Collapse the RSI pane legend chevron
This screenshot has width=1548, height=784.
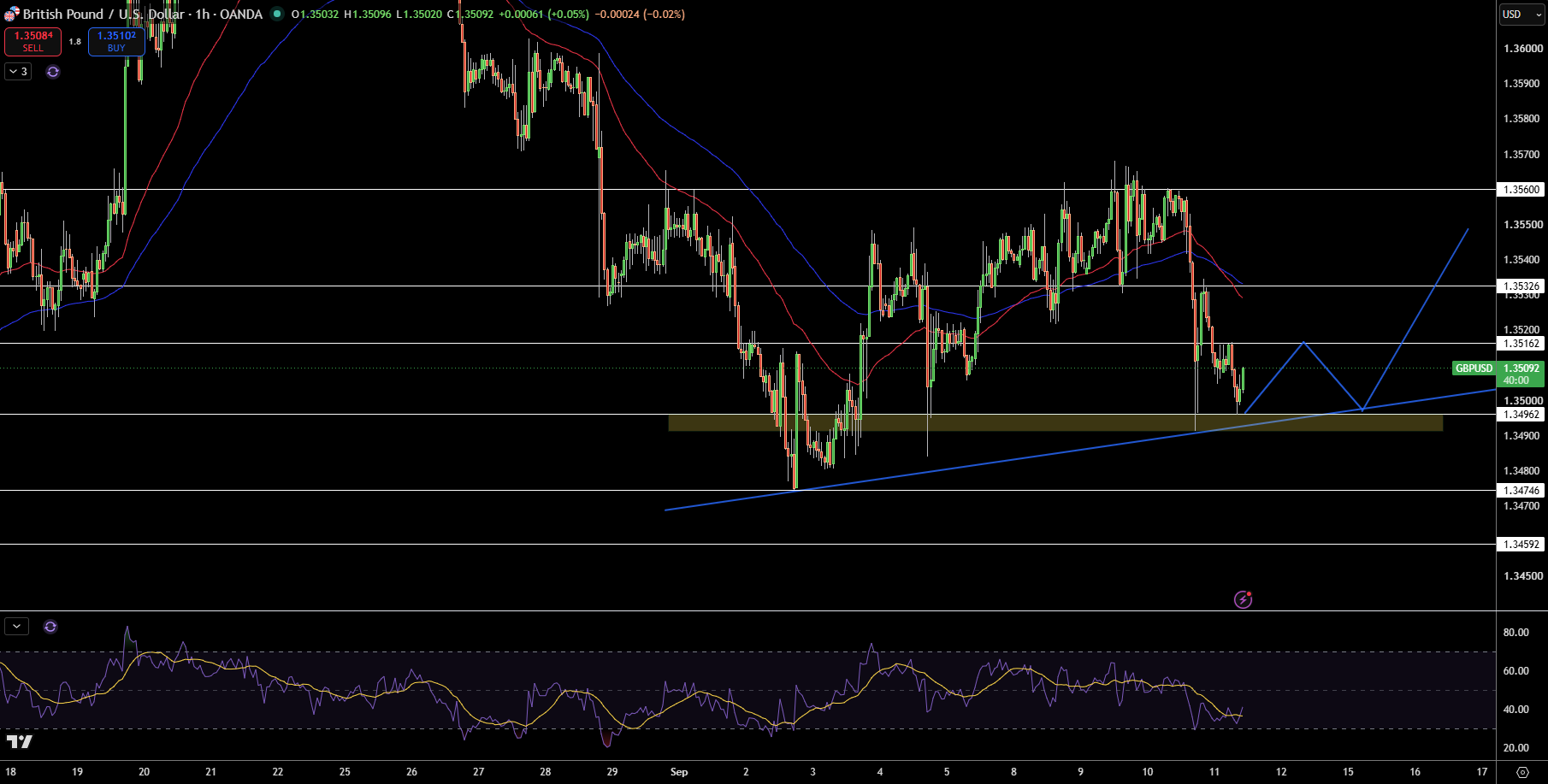click(16, 627)
